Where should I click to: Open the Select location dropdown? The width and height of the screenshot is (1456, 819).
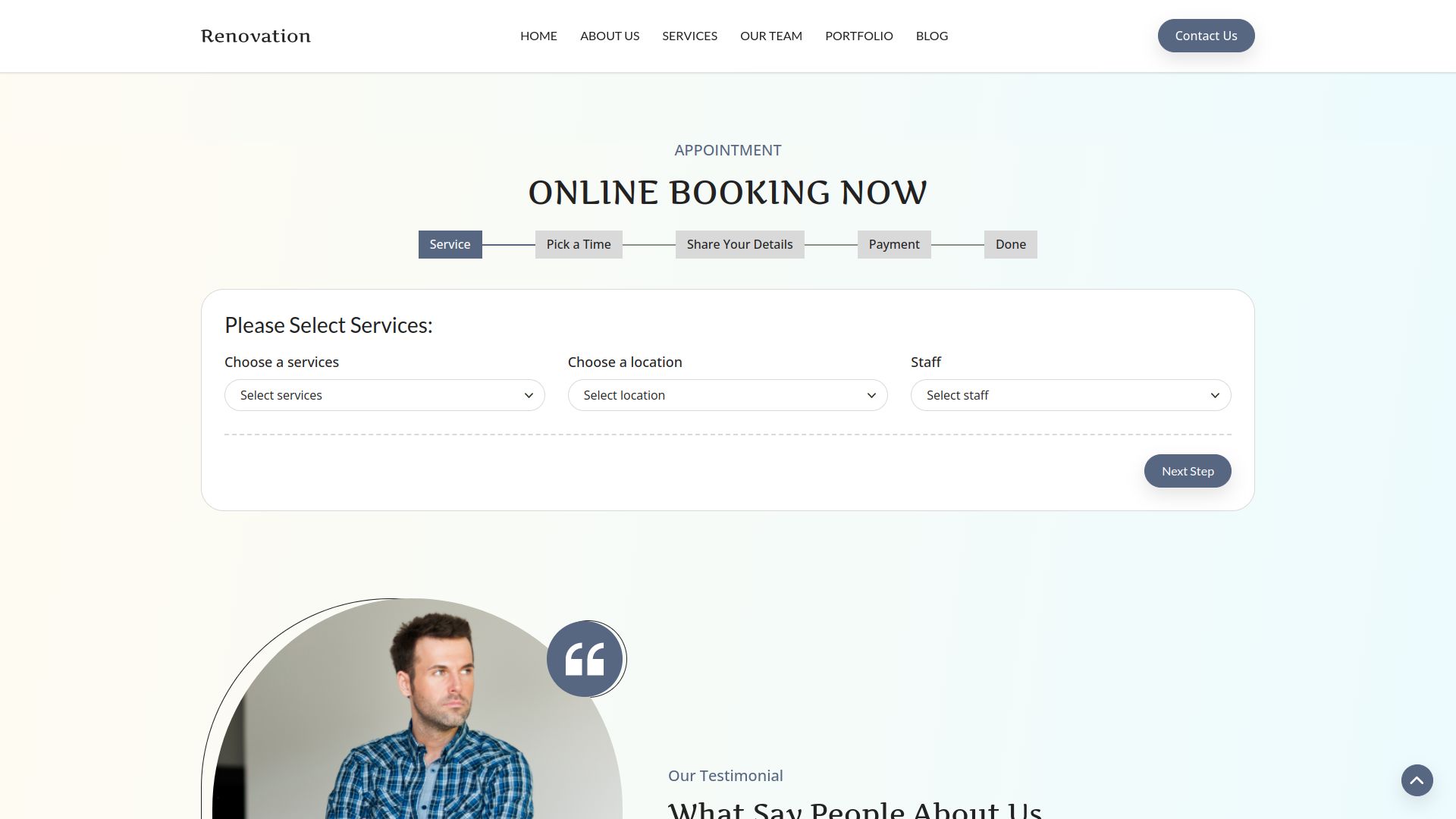tap(727, 395)
